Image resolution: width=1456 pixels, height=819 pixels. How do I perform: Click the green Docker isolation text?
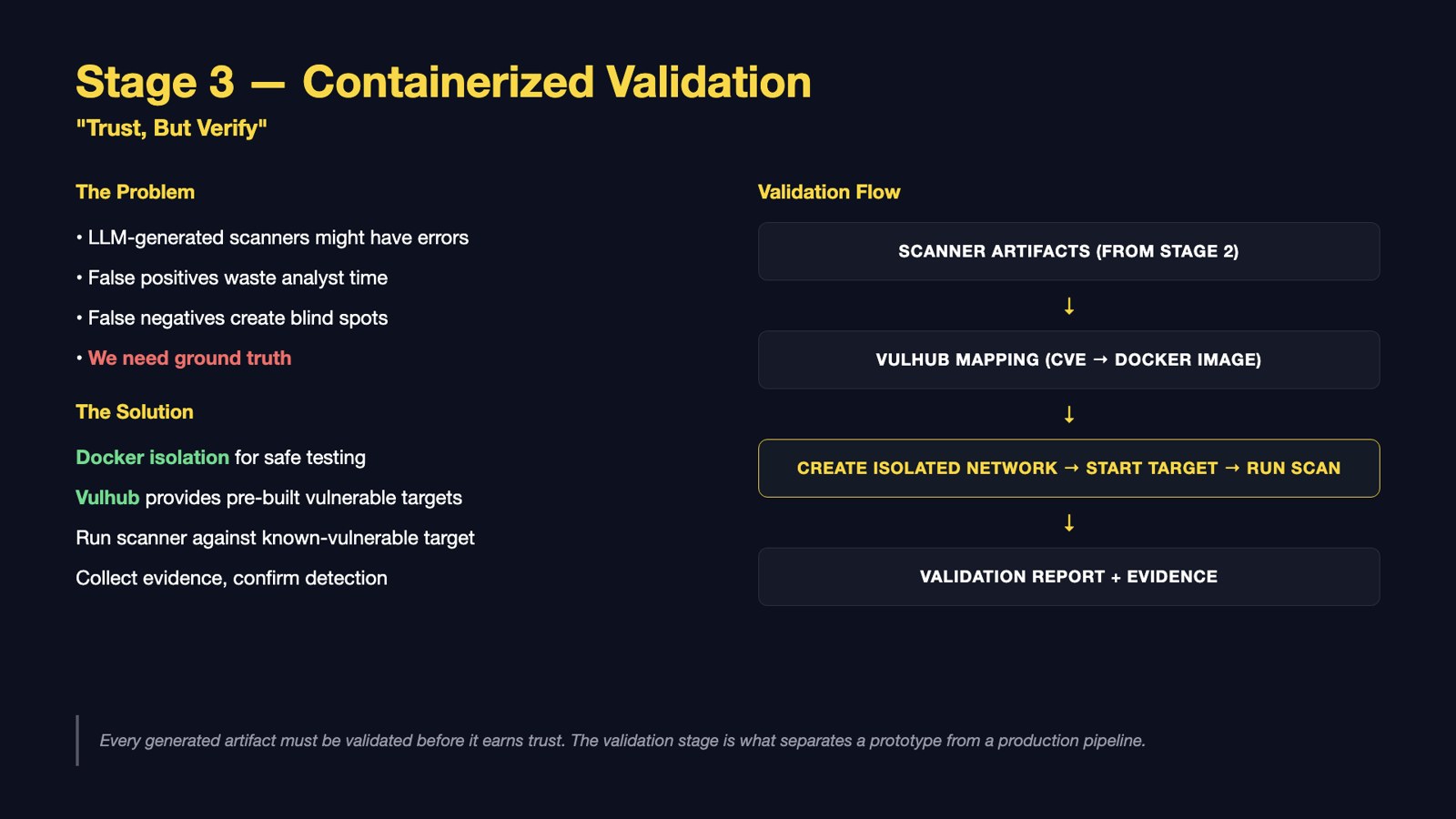point(152,457)
